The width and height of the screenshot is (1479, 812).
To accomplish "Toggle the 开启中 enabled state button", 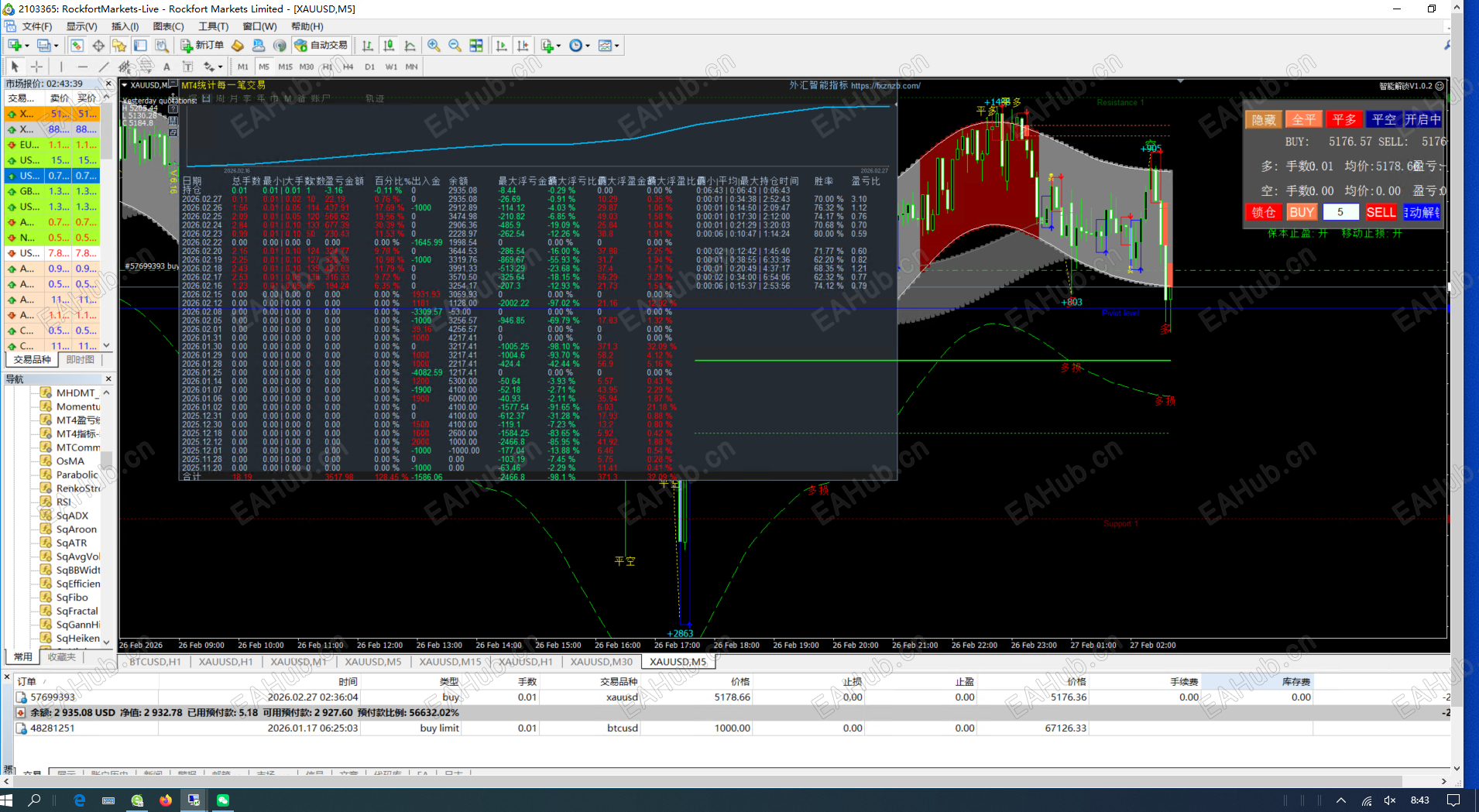I will (1422, 119).
